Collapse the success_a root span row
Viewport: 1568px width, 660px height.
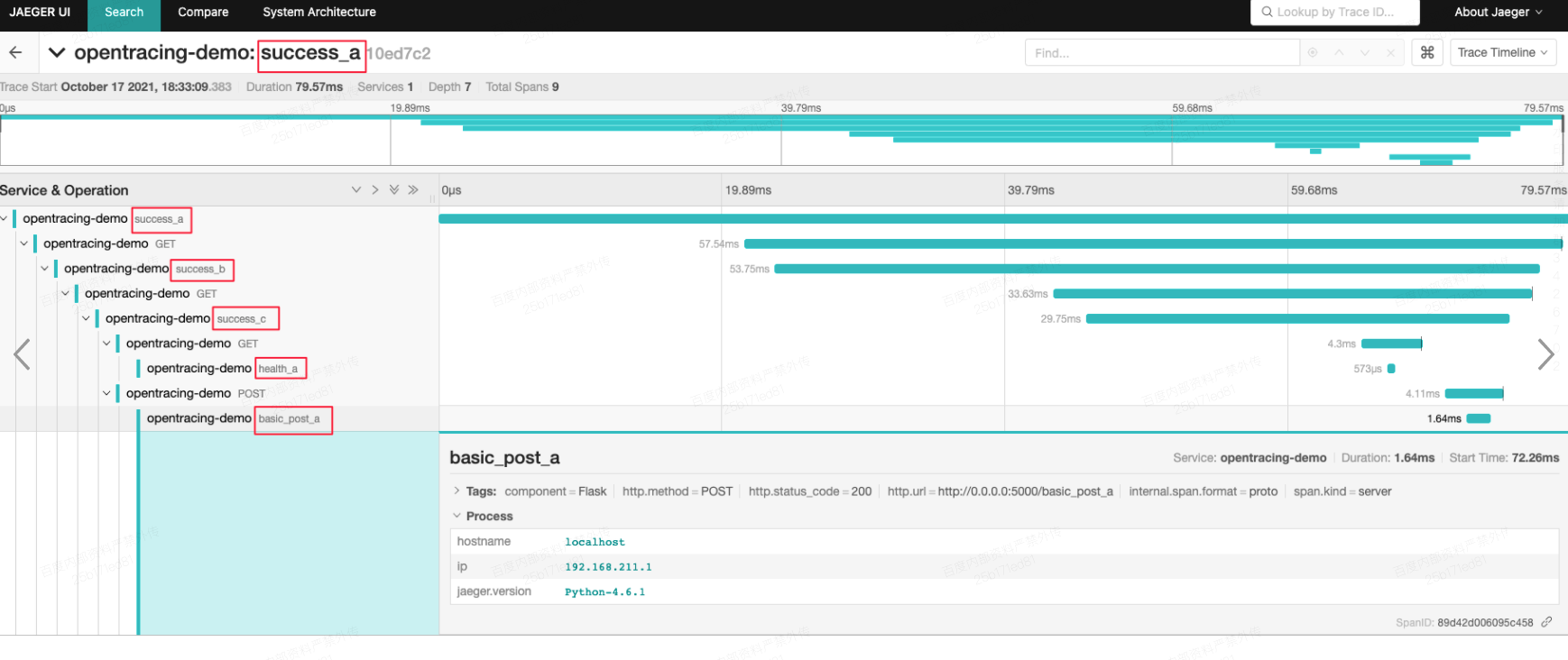(x=5, y=218)
